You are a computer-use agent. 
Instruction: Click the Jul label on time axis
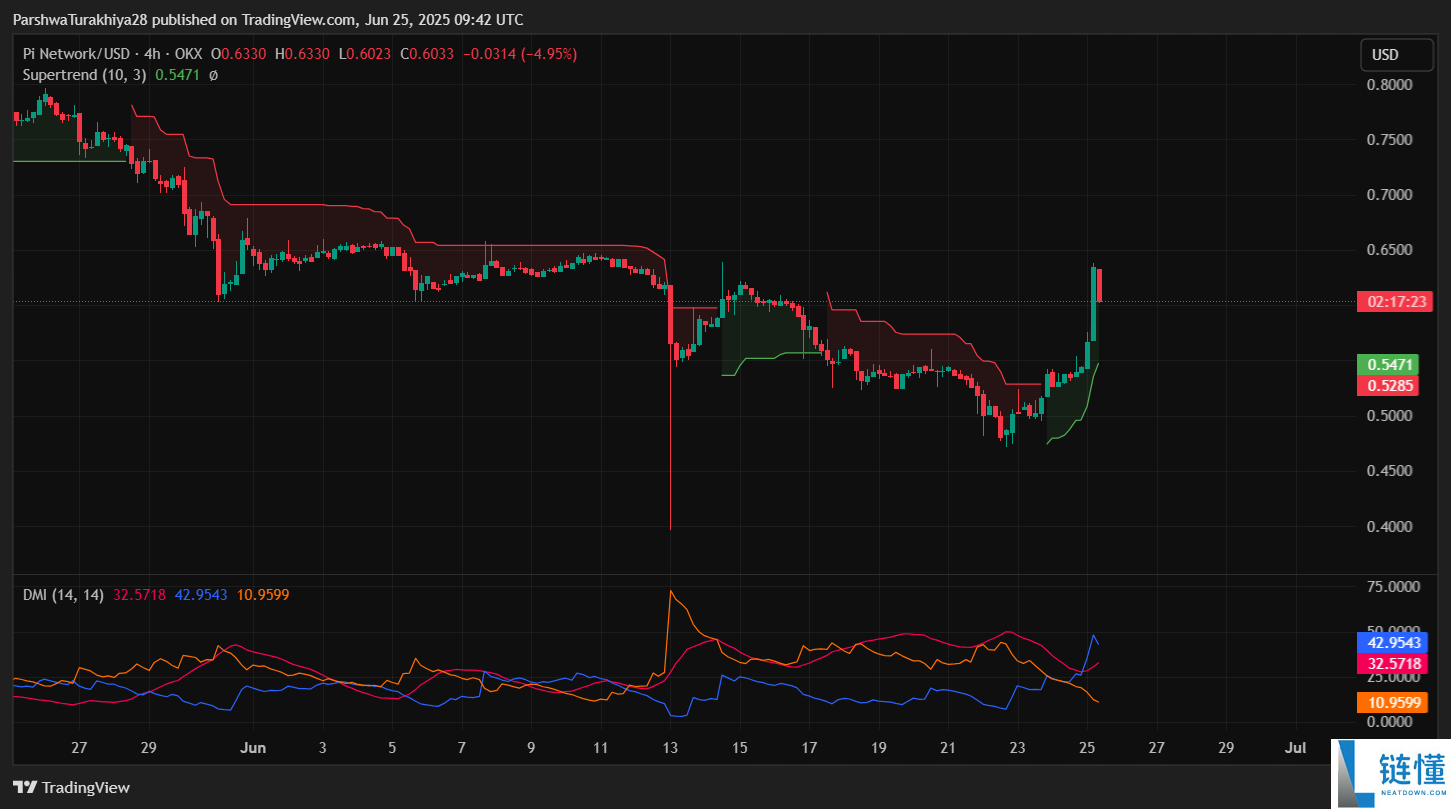(1295, 747)
